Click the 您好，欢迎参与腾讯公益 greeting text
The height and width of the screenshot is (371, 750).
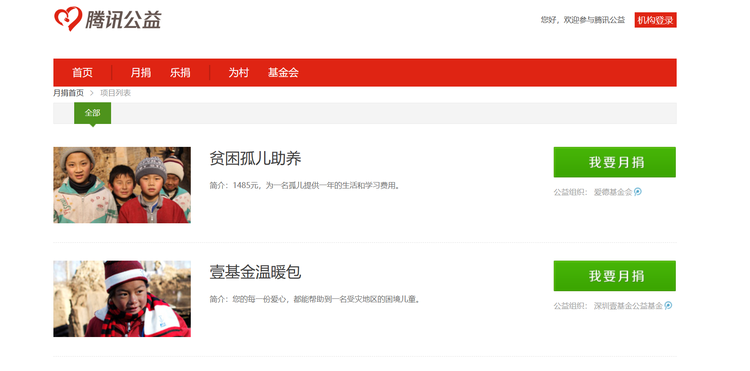[x=583, y=20]
